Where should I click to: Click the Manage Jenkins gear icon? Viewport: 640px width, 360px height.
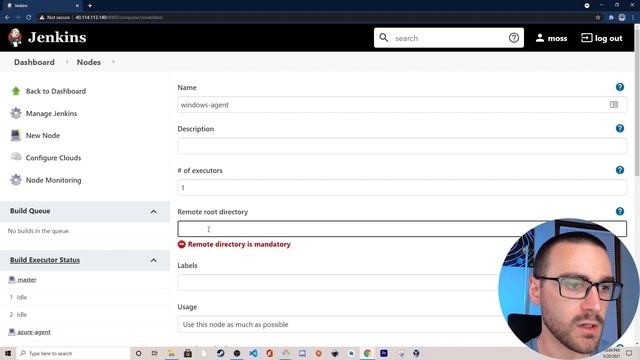[16, 113]
